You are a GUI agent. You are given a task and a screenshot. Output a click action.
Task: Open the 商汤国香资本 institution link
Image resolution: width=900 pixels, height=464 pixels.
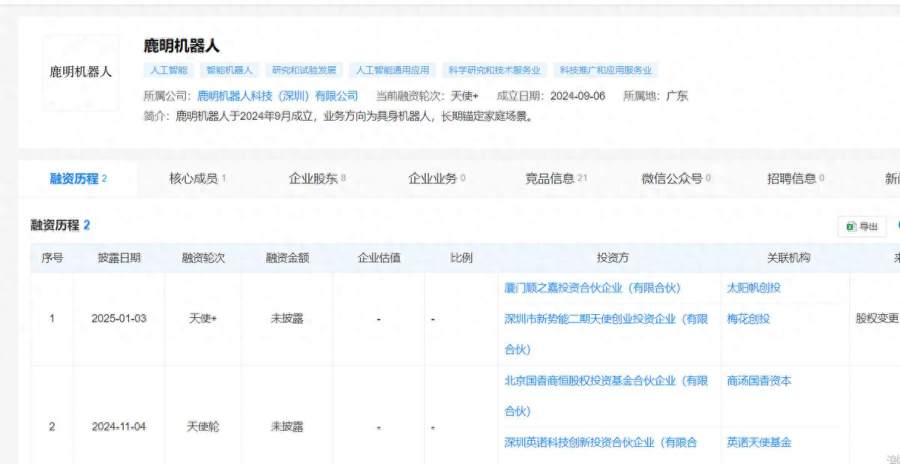point(759,381)
